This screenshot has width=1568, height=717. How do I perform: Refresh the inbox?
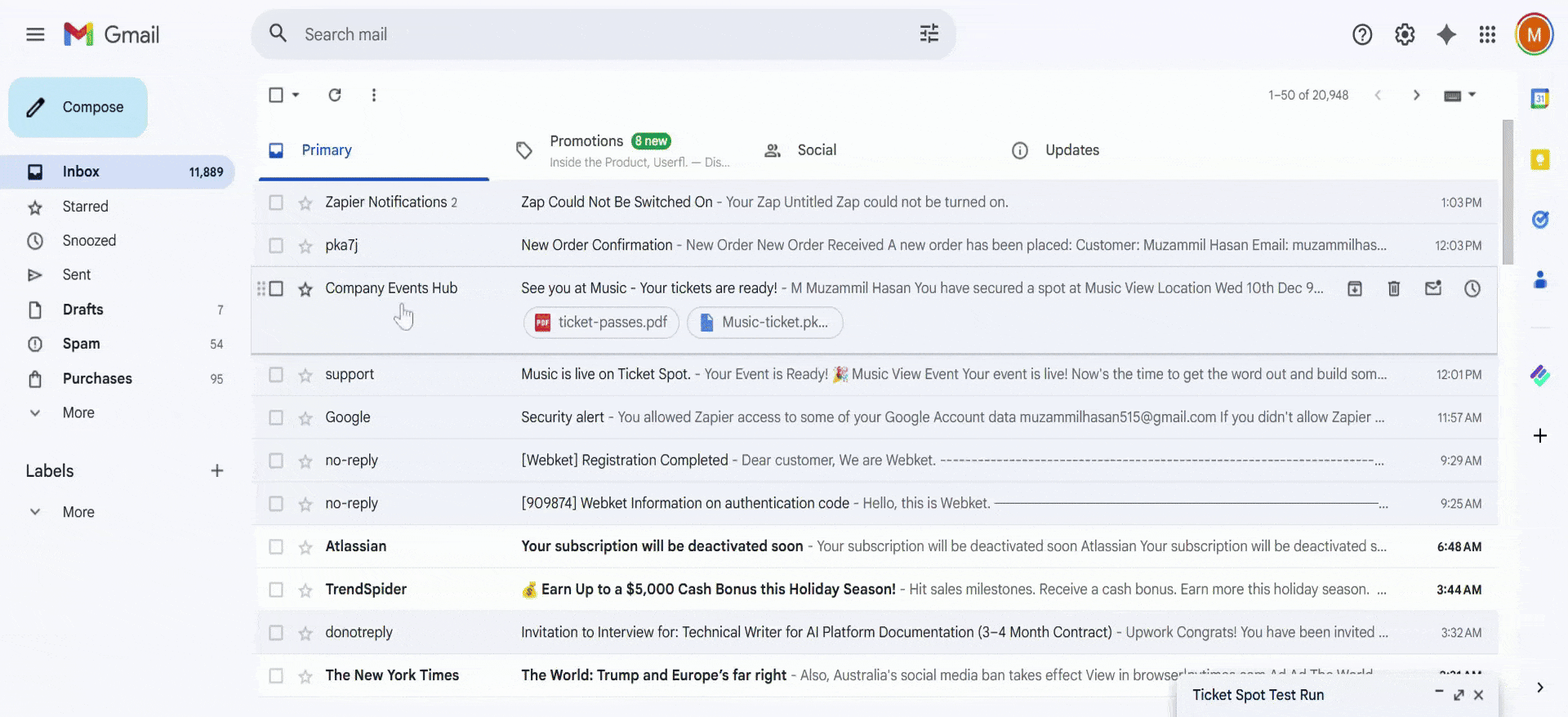335,95
